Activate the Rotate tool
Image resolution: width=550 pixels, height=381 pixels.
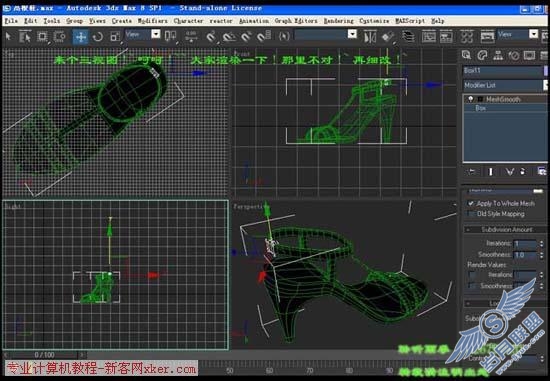coord(98,36)
